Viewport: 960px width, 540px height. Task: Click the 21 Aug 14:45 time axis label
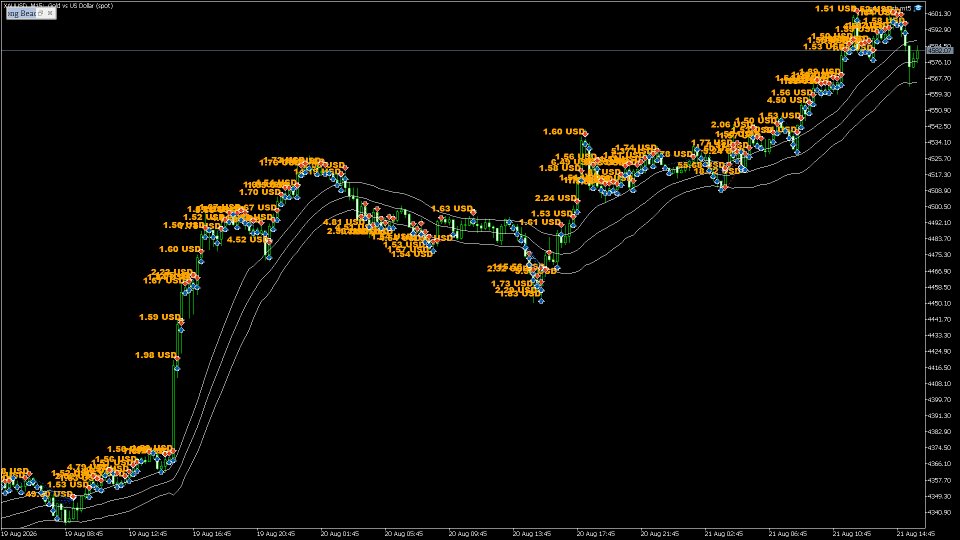pos(916,534)
